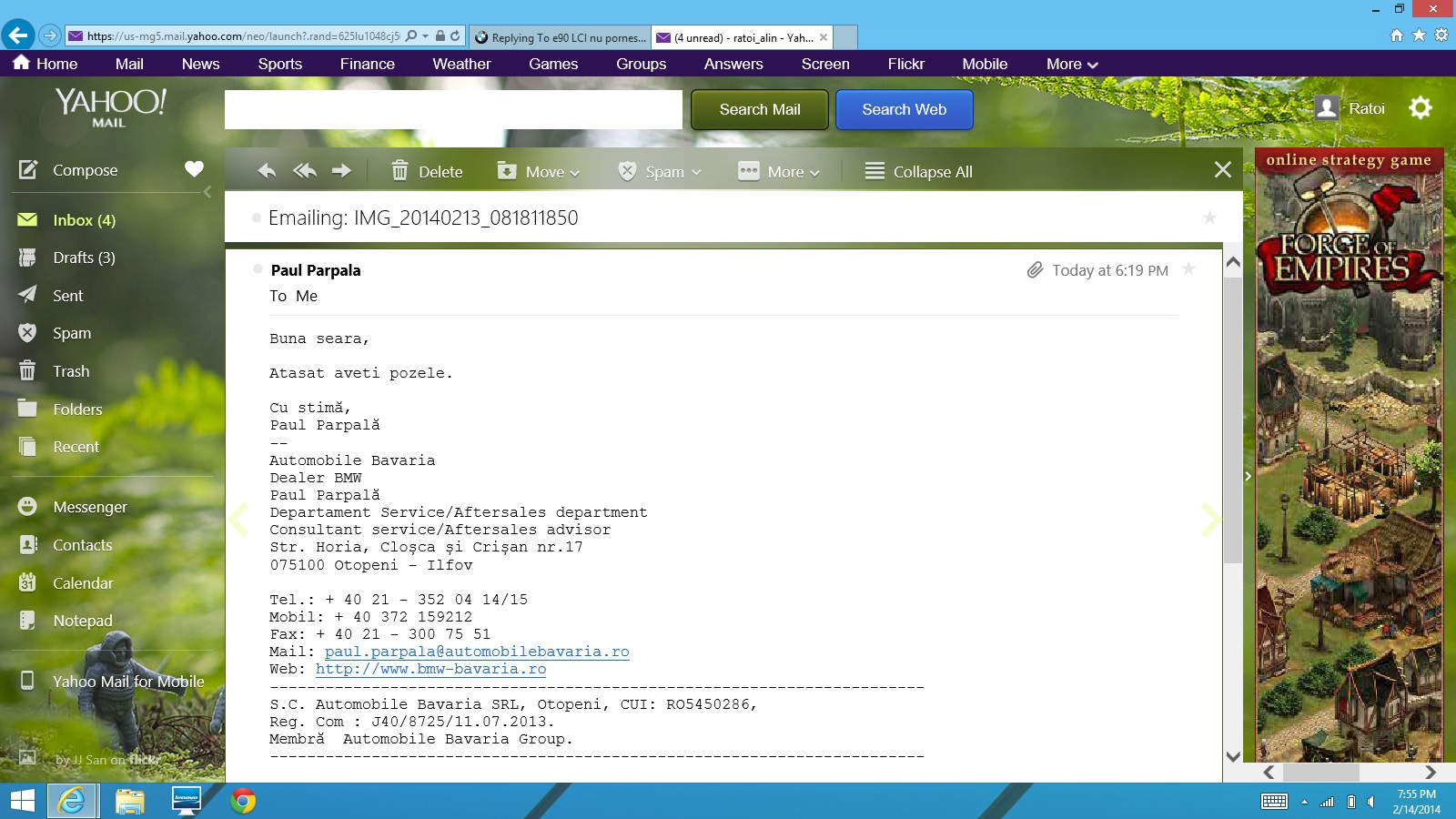
Task: Open Calendar in the sidebar
Action: (x=83, y=583)
